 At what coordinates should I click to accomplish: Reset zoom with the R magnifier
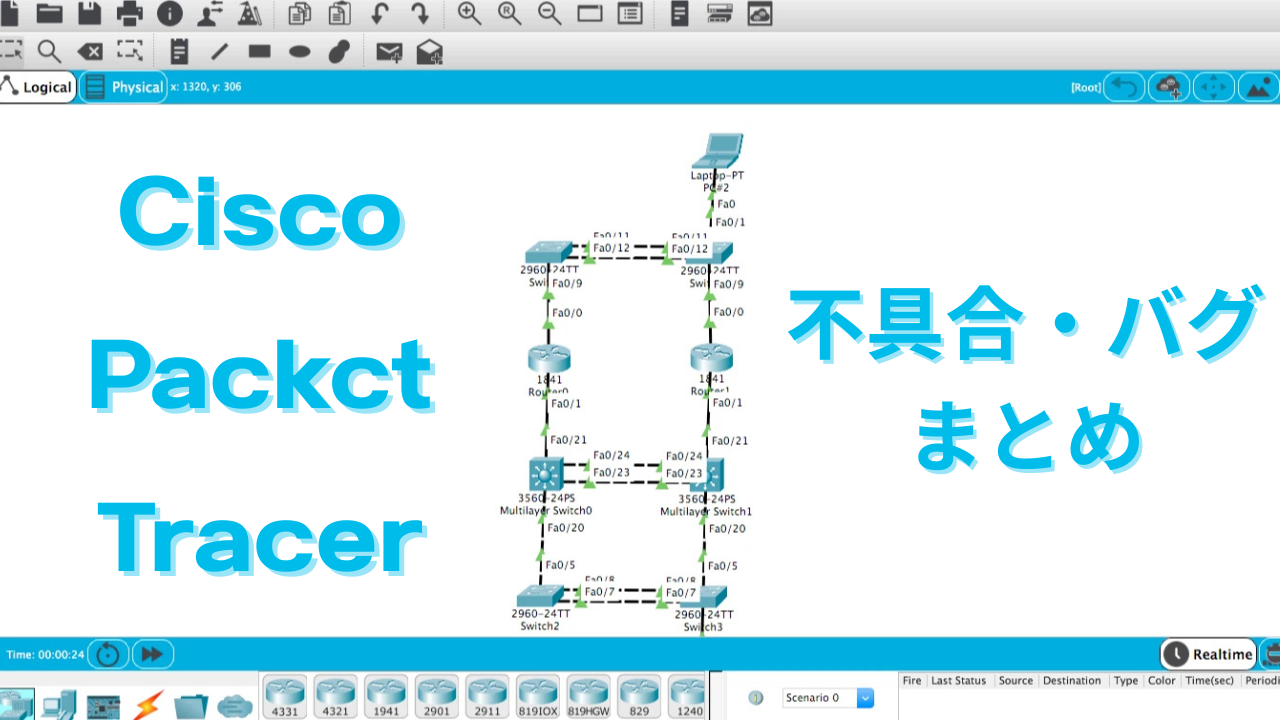[x=510, y=13]
